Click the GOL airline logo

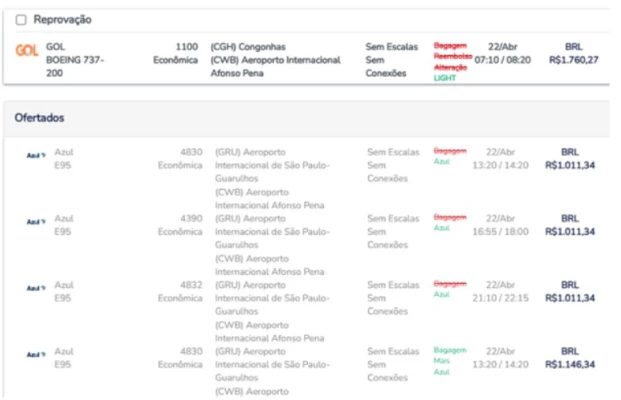[27, 51]
